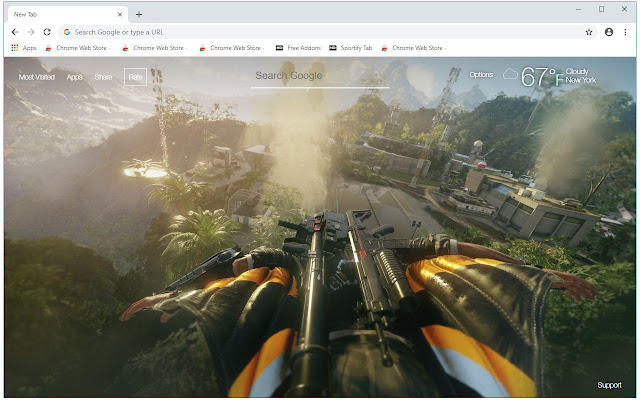Maximize the Chrome window
The image size is (640, 400).
point(601,9)
